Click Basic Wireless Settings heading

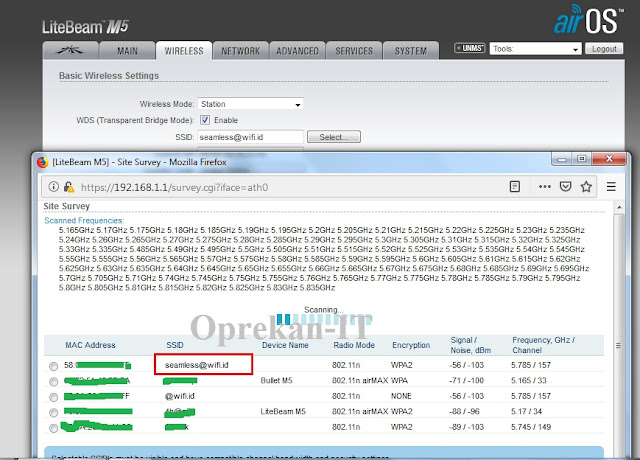coord(109,76)
